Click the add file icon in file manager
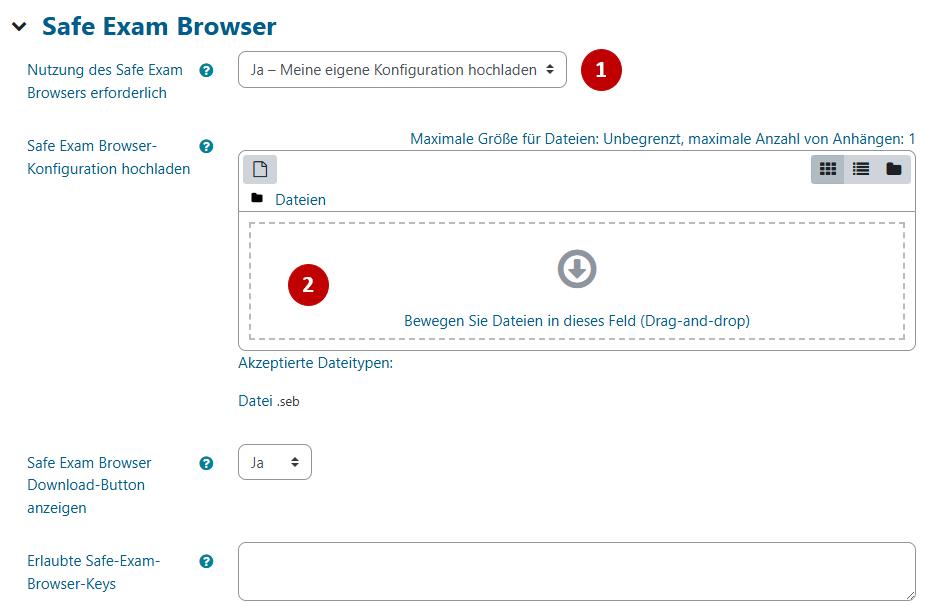Viewport: 942px width, 613px height. [260, 169]
